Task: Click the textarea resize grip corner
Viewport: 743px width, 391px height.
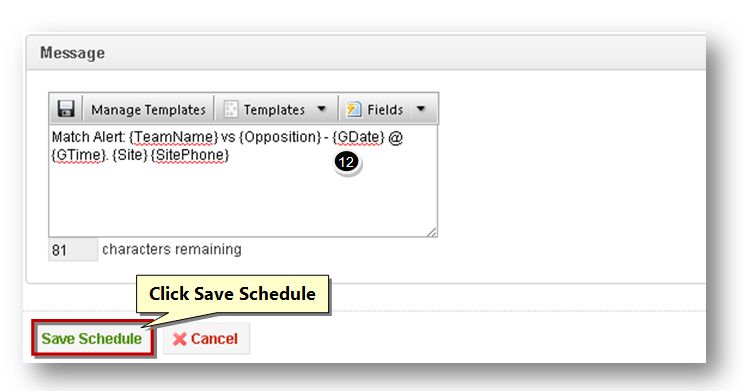Action: point(431,232)
